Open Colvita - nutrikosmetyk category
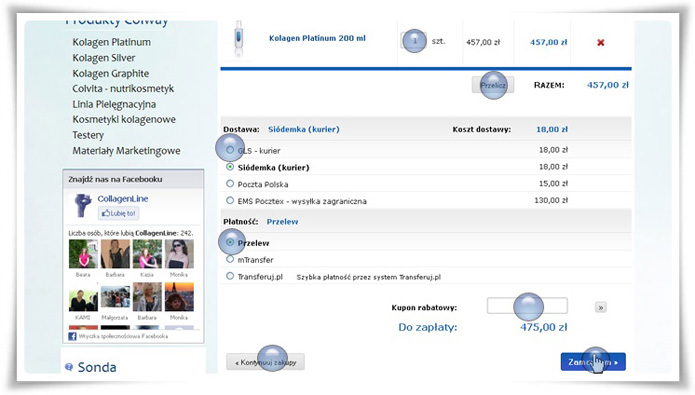 pos(123,89)
